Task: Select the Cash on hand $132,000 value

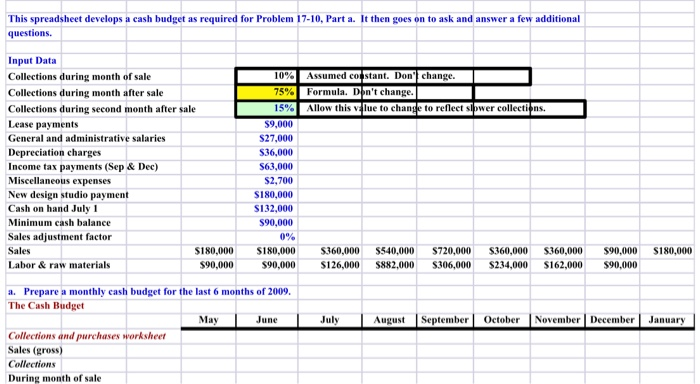Action: click(x=273, y=209)
